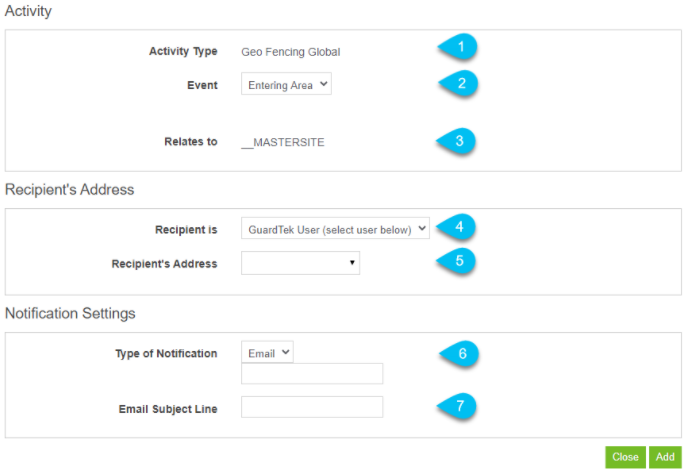Expand the Recipient's Address combo box
This screenshot has width=683, height=470.
point(301,263)
